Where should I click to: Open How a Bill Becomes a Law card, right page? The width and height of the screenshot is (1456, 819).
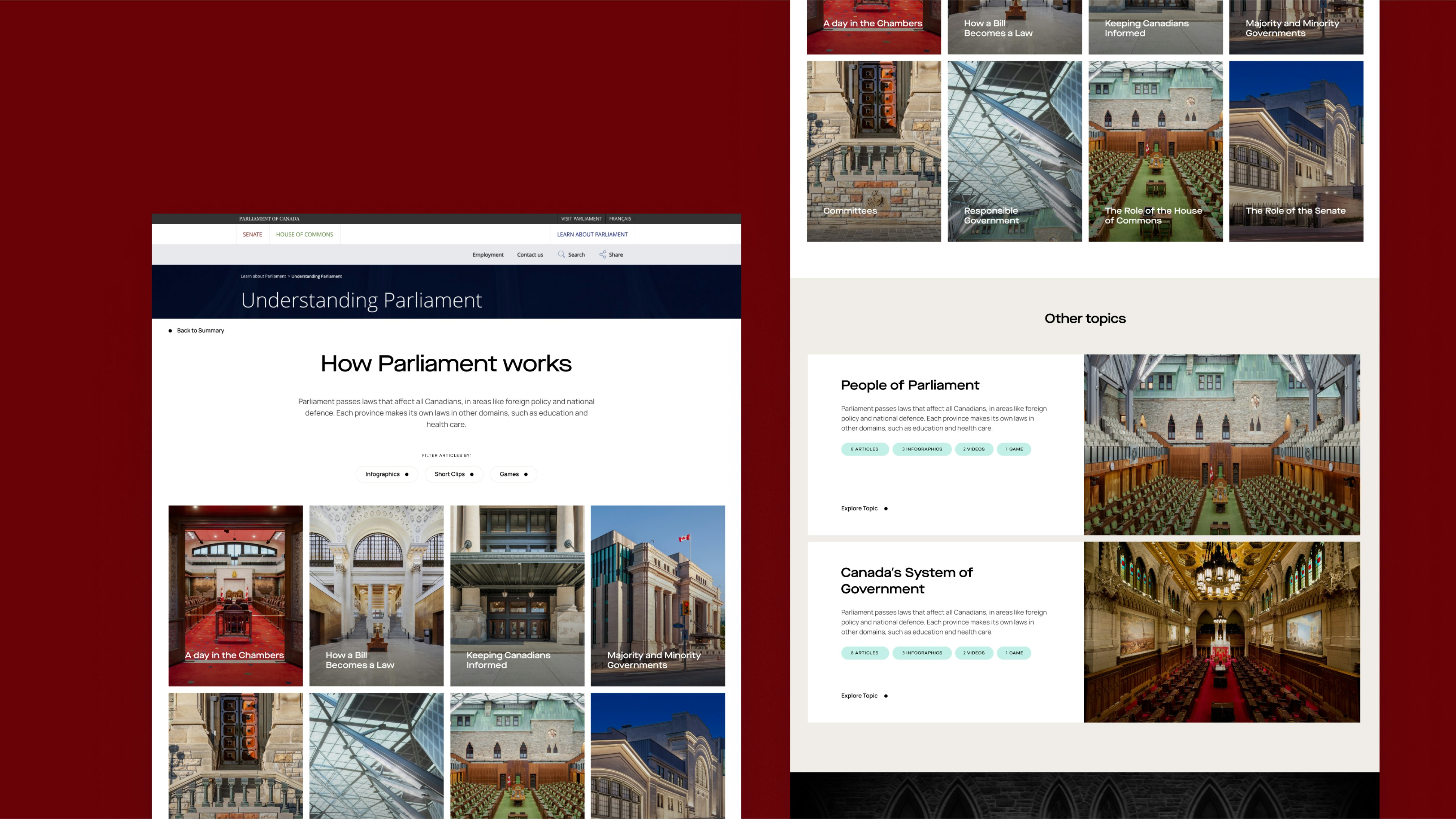coord(1015,27)
